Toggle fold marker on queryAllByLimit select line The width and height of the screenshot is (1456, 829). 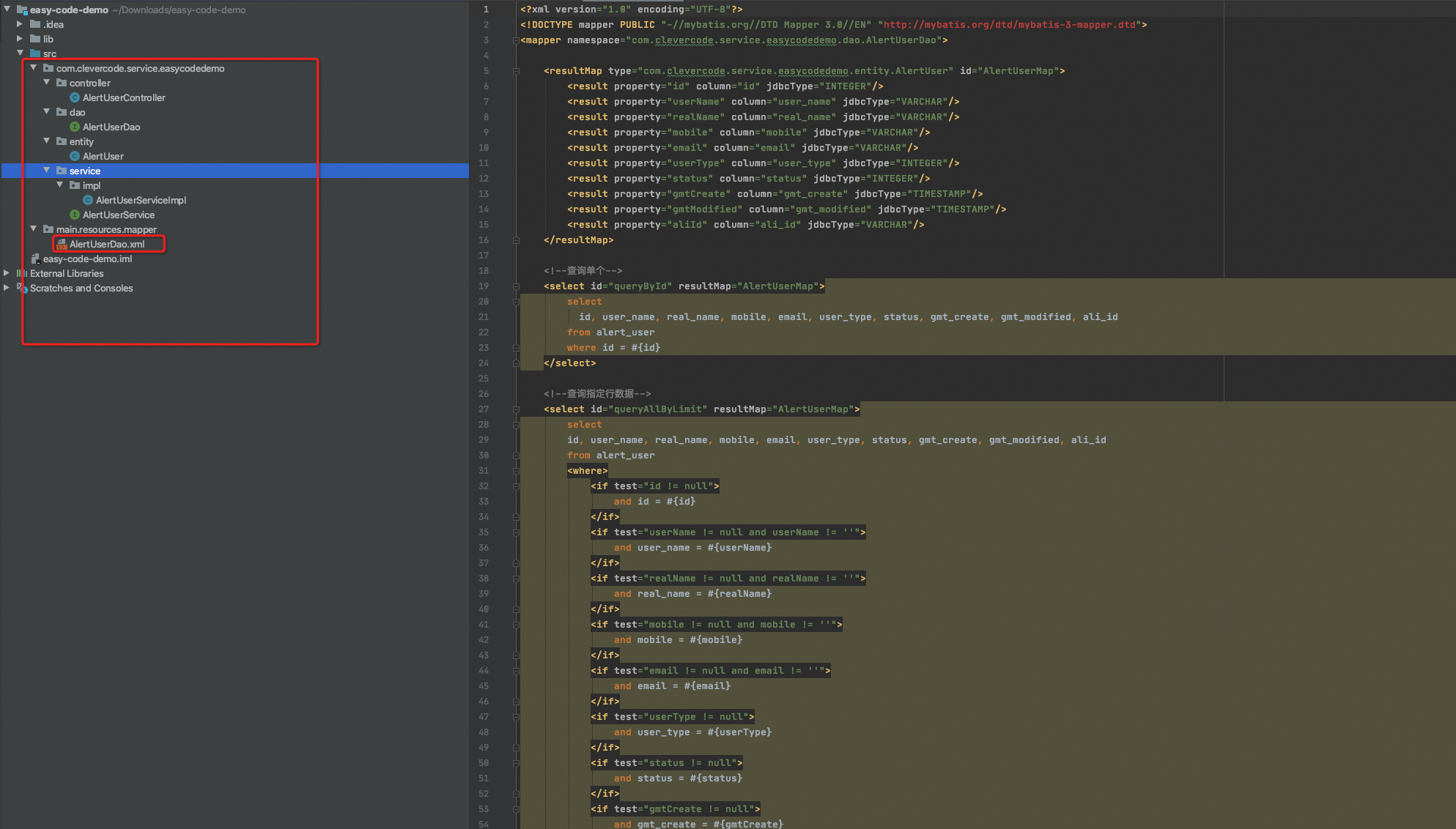[x=516, y=409]
